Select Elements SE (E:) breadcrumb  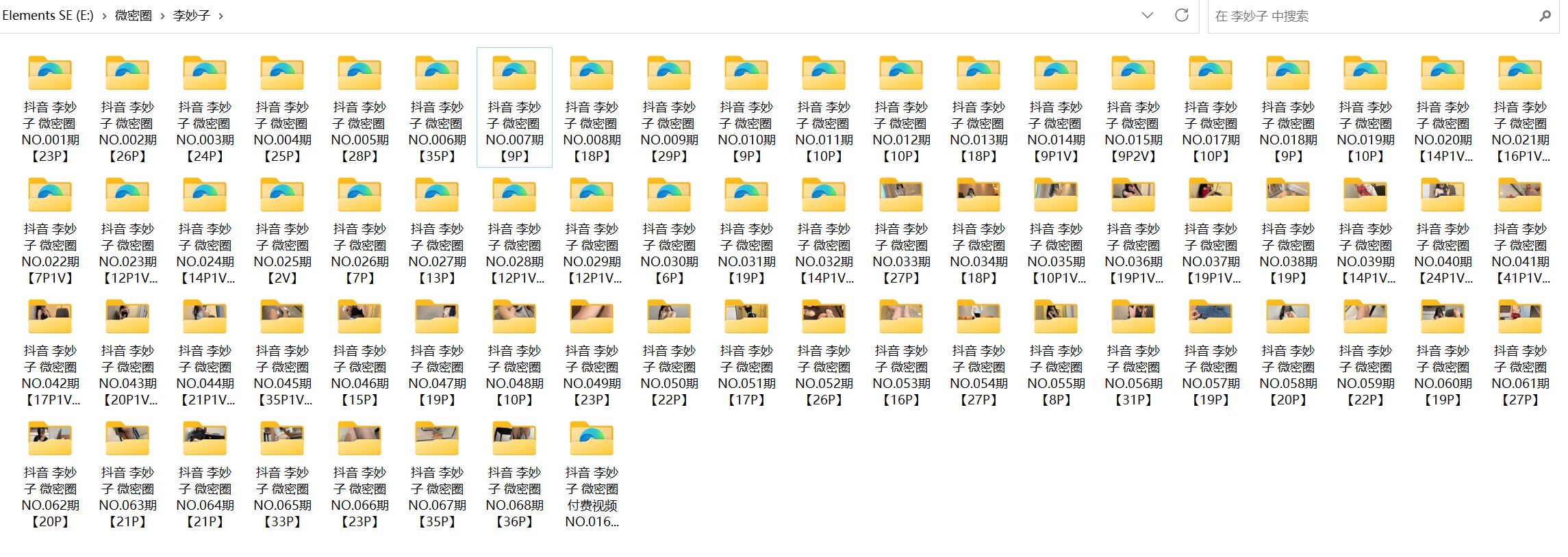click(48, 16)
